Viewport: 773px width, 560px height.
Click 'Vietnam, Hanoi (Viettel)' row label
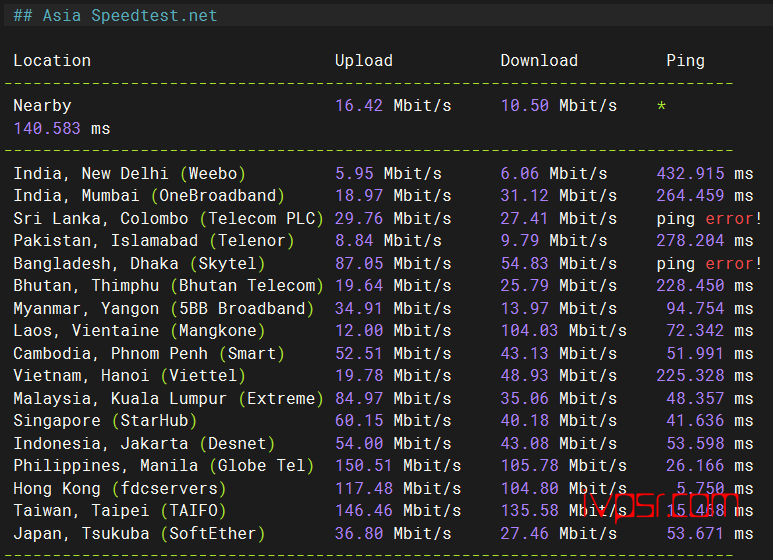click(129, 376)
